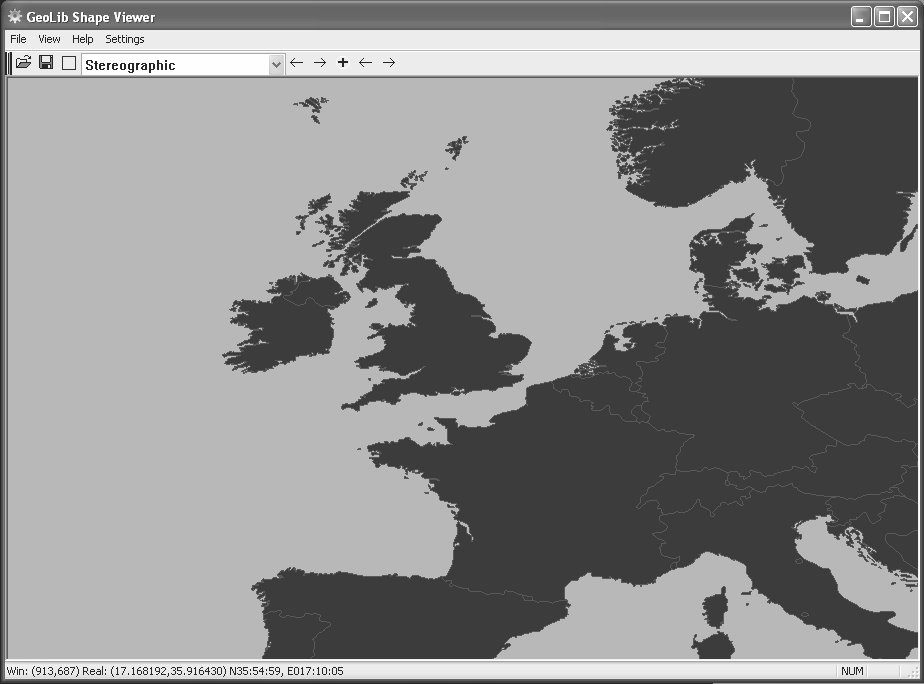Click the left arrow just after the projection dropdown
Screen dimensions: 924x684
(x=296, y=62)
